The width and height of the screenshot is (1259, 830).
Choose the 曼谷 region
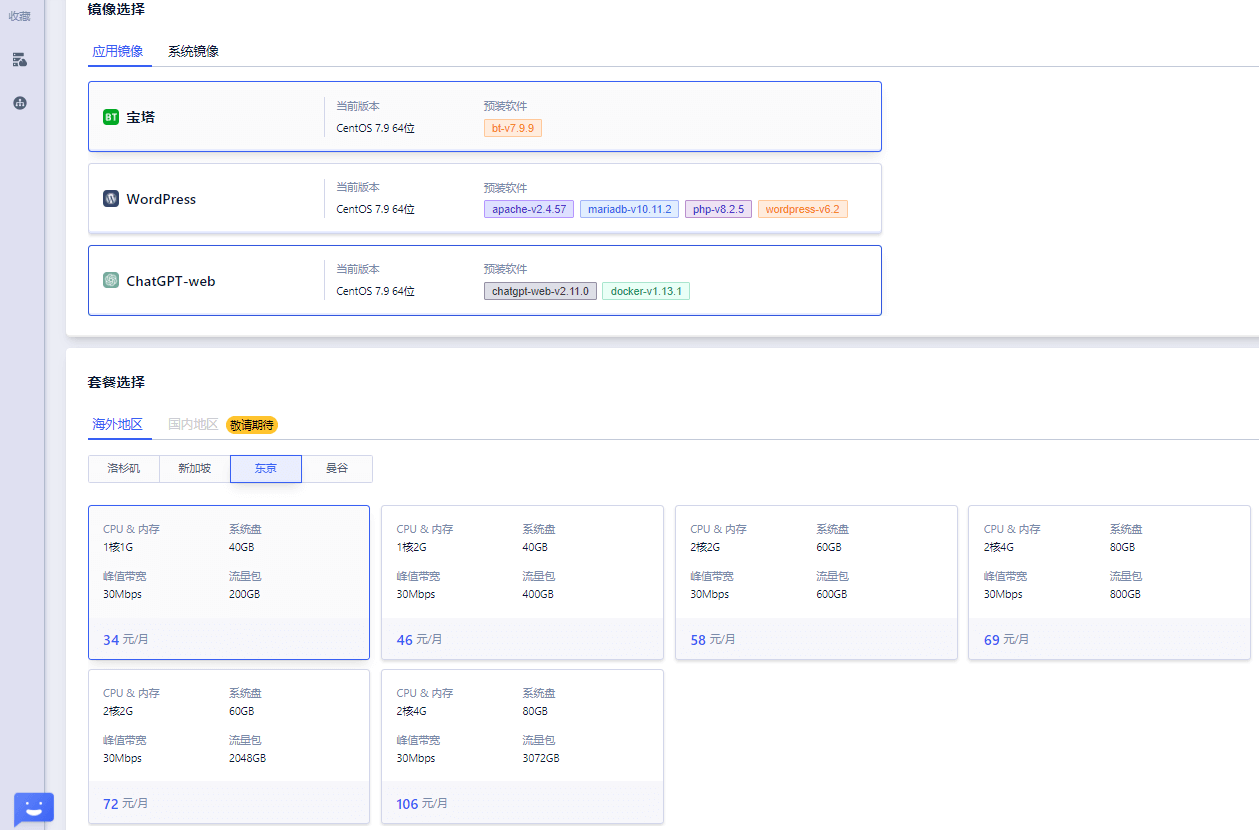point(337,468)
